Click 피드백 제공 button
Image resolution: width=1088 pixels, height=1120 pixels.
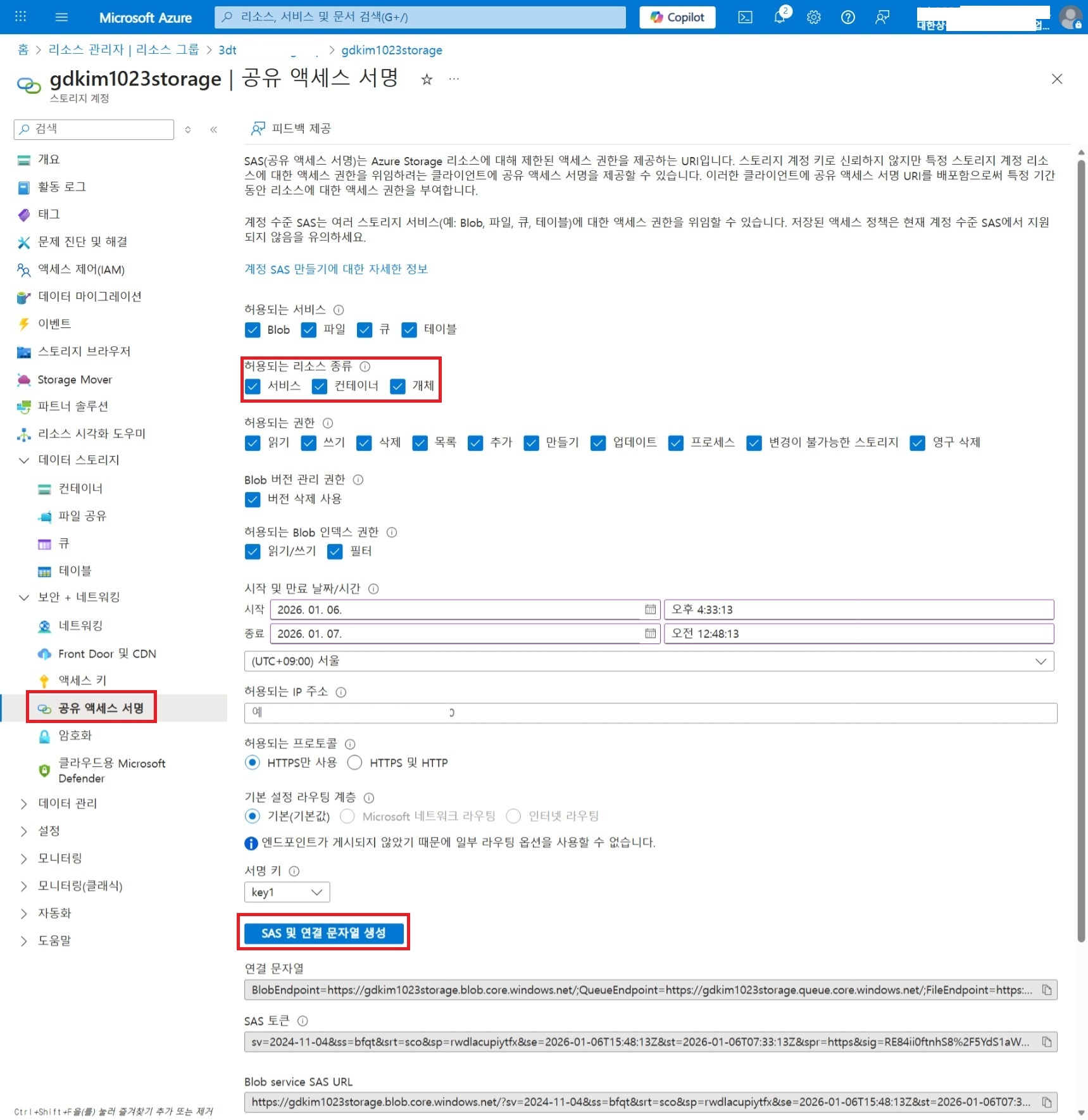[x=291, y=129]
